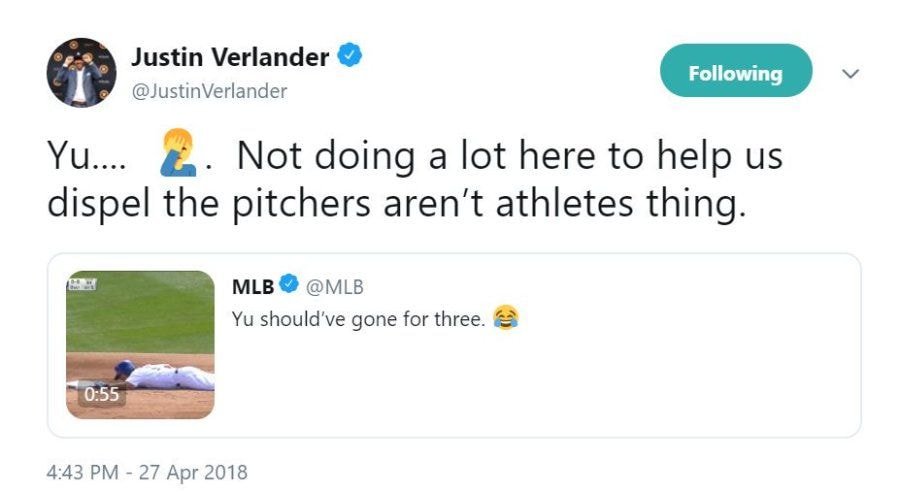Click the "Yu...." opening of the tweet
Screen dimensions: 900x492
coord(84,158)
